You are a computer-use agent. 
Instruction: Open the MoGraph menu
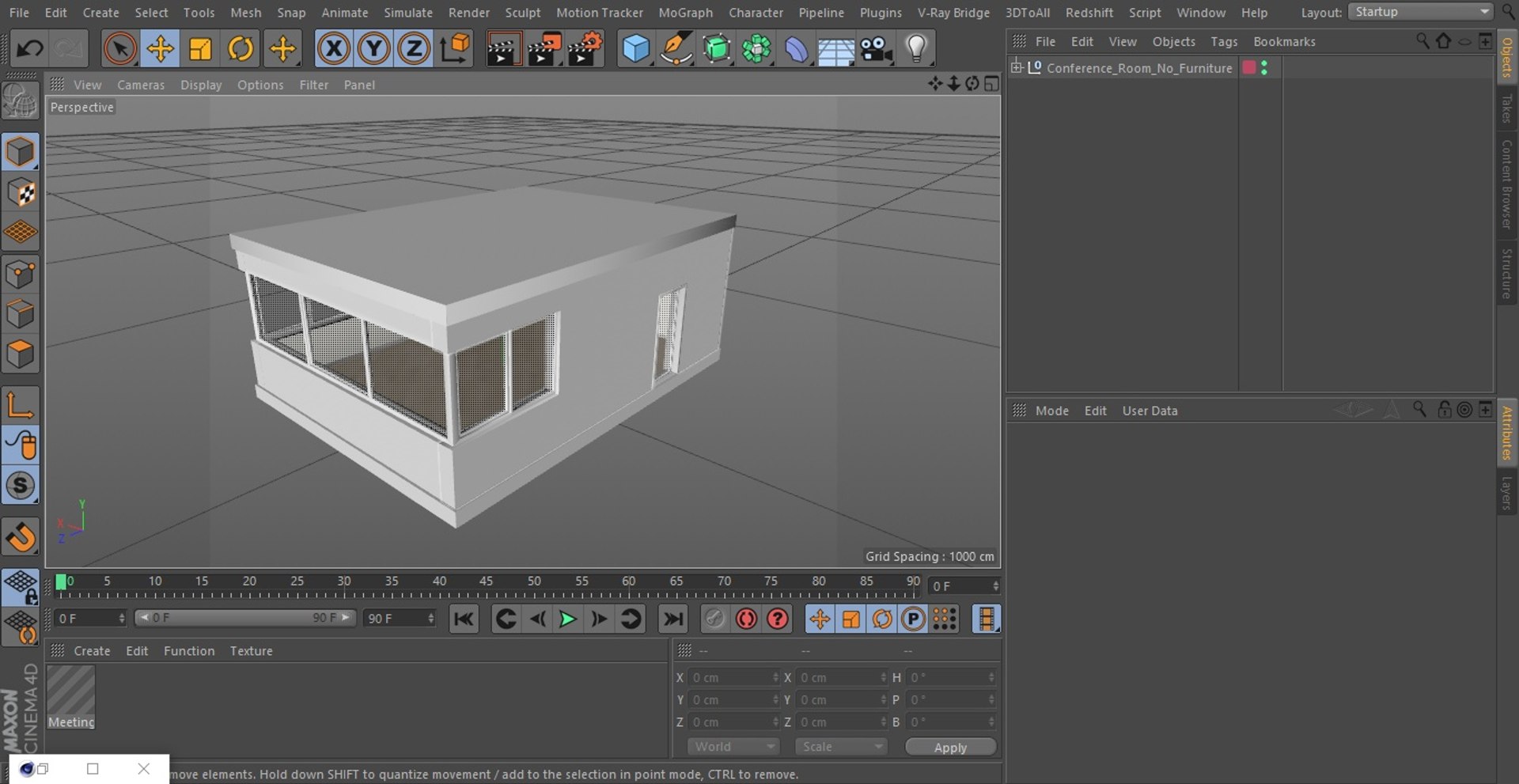click(x=685, y=13)
